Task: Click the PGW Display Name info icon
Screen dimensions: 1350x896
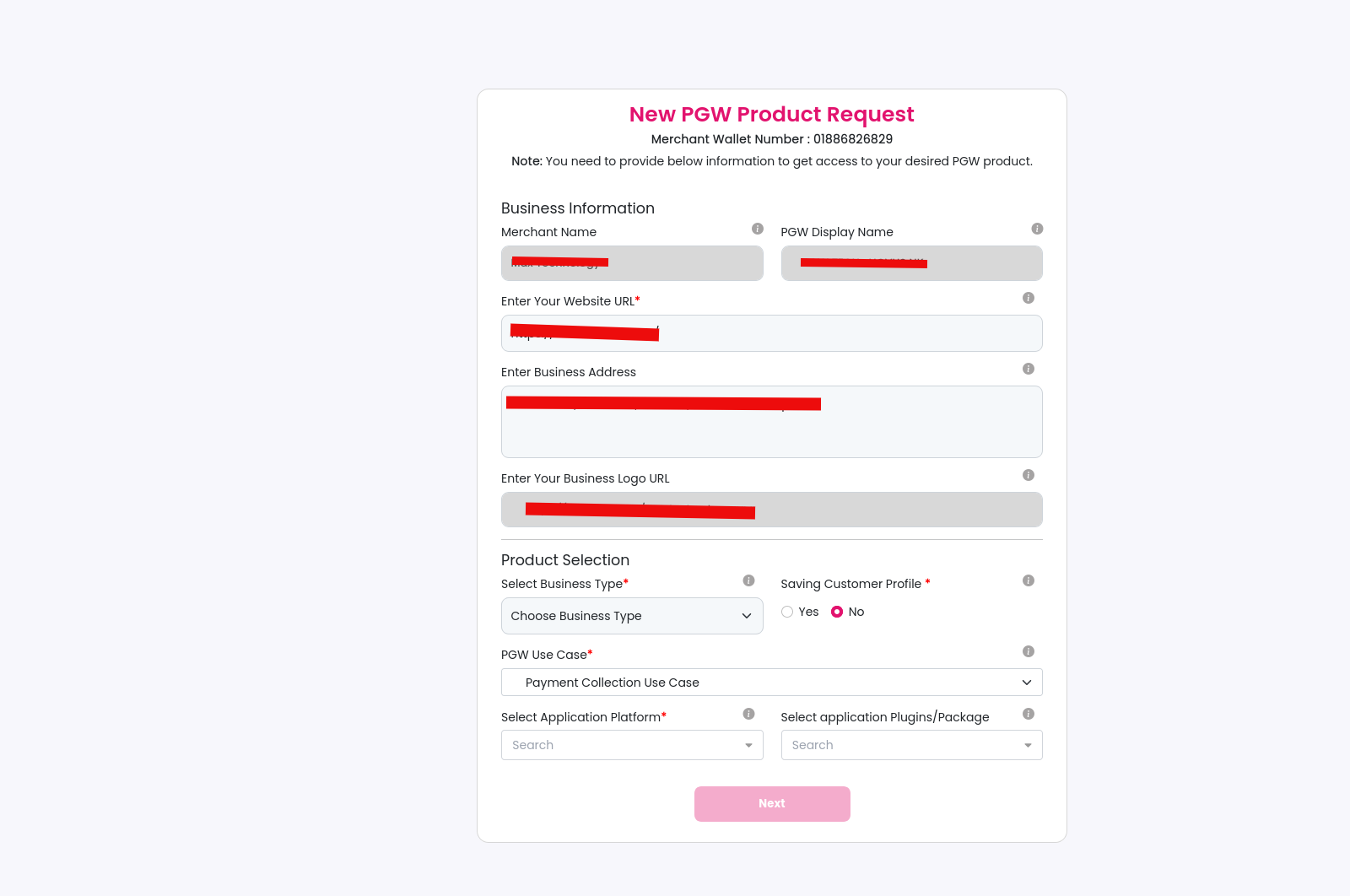Action: click(1037, 229)
